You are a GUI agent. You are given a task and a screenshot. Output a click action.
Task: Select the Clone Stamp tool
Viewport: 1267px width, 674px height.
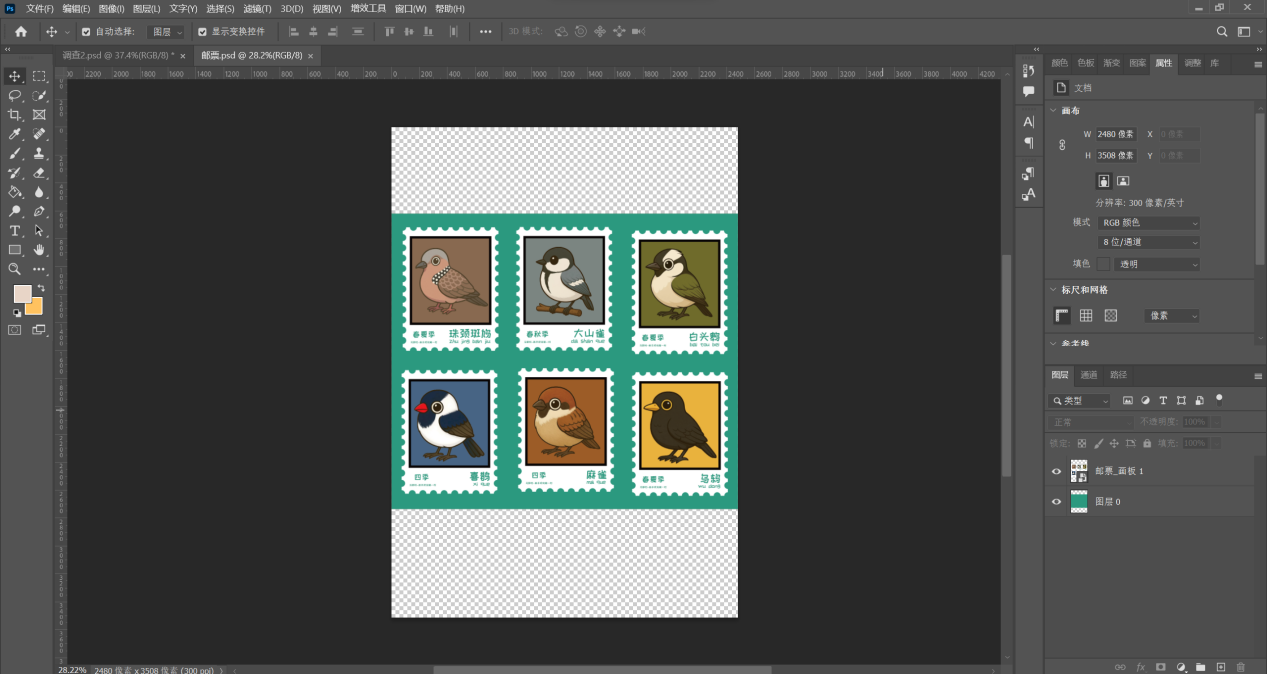pos(39,153)
